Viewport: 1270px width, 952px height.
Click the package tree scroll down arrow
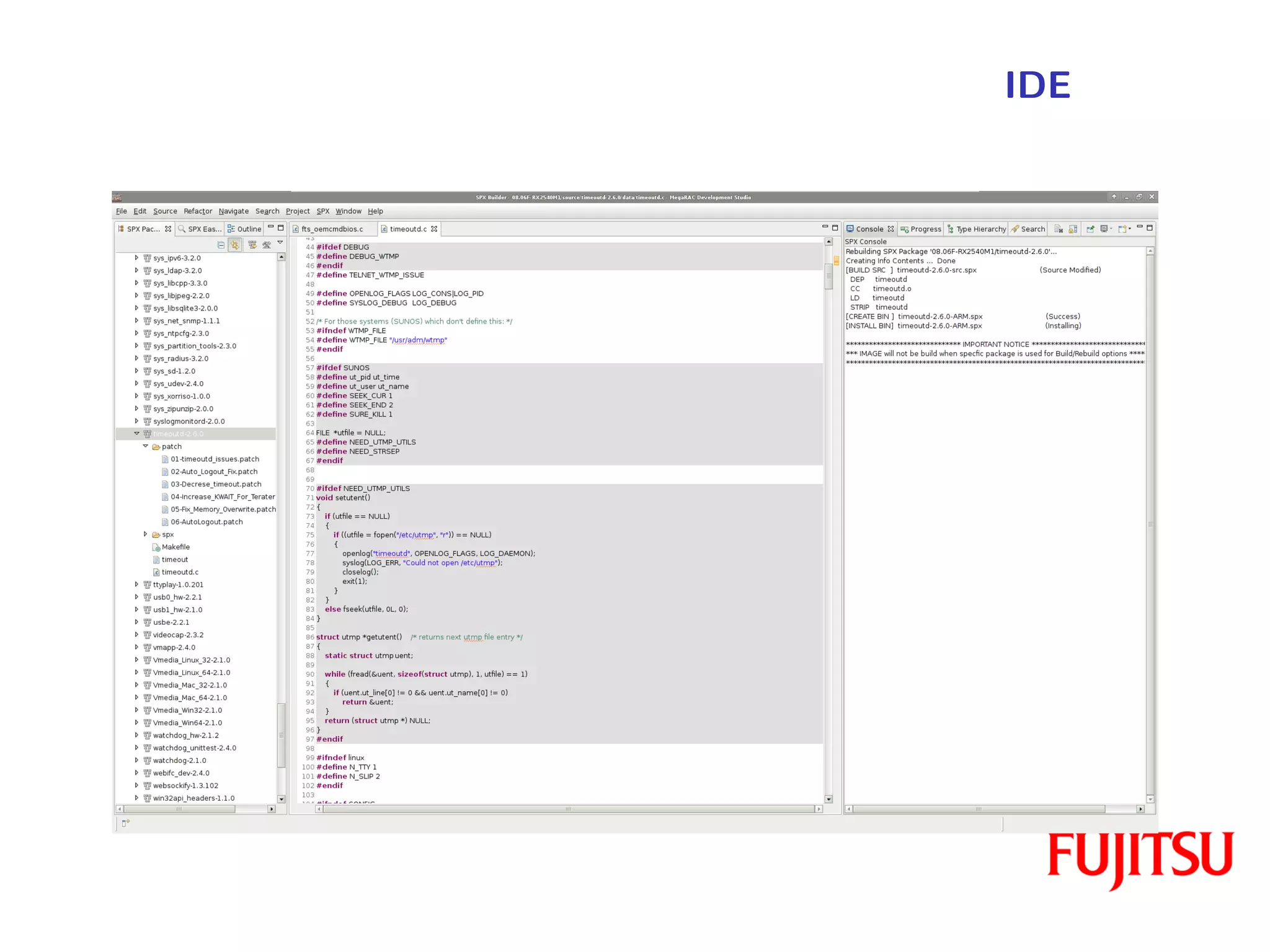pyautogui.click(x=281, y=799)
